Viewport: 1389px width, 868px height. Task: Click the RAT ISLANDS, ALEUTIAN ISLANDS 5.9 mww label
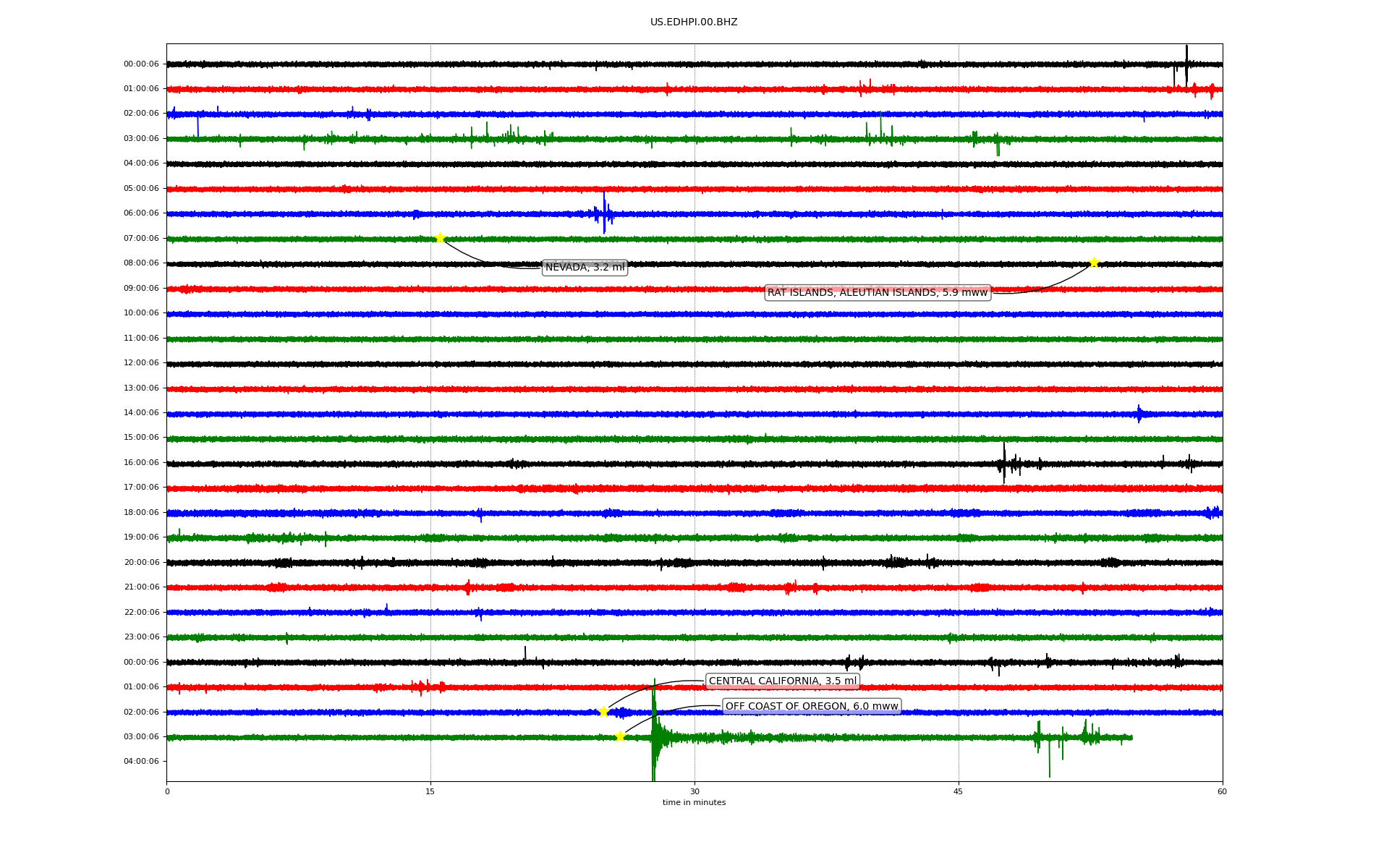click(877, 292)
